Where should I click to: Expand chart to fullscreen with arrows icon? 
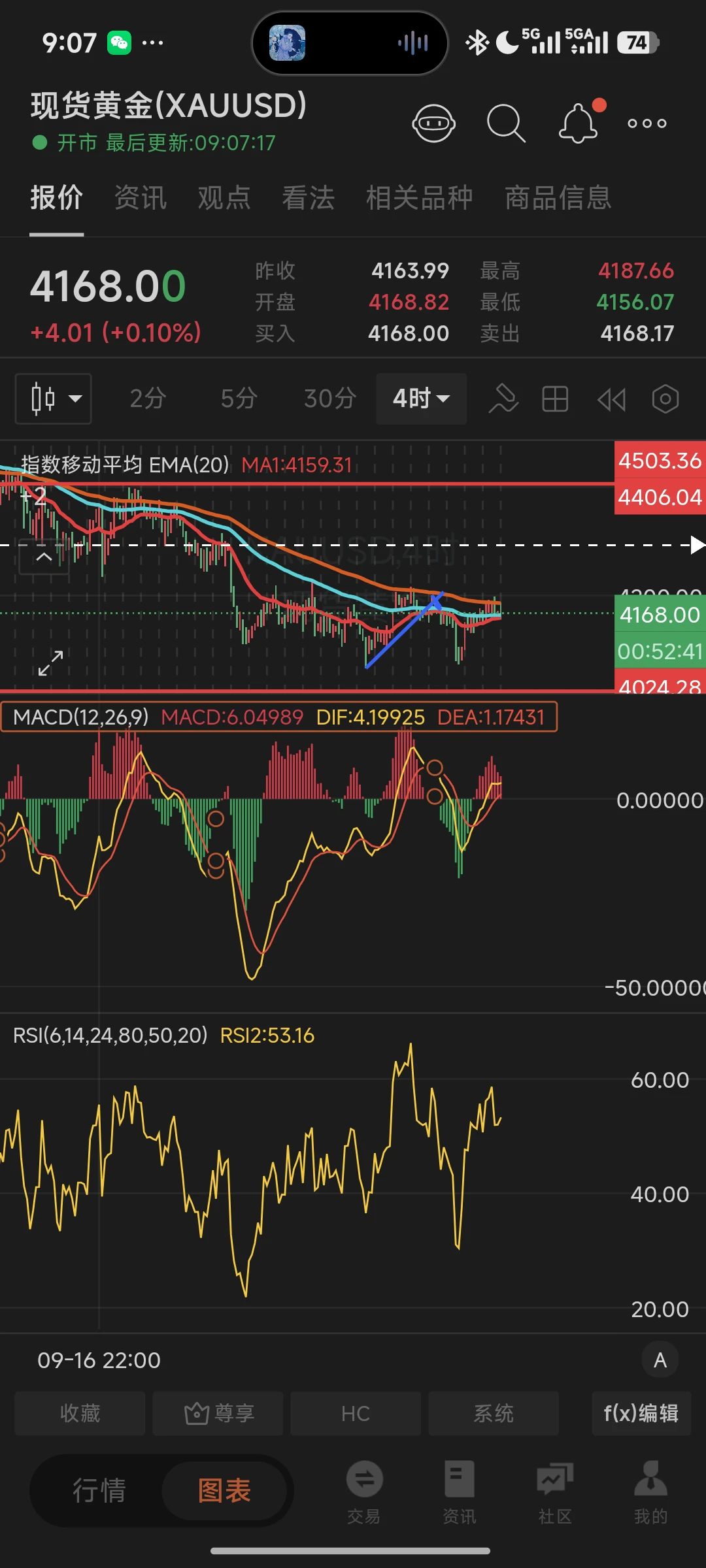click(x=50, y=663)
